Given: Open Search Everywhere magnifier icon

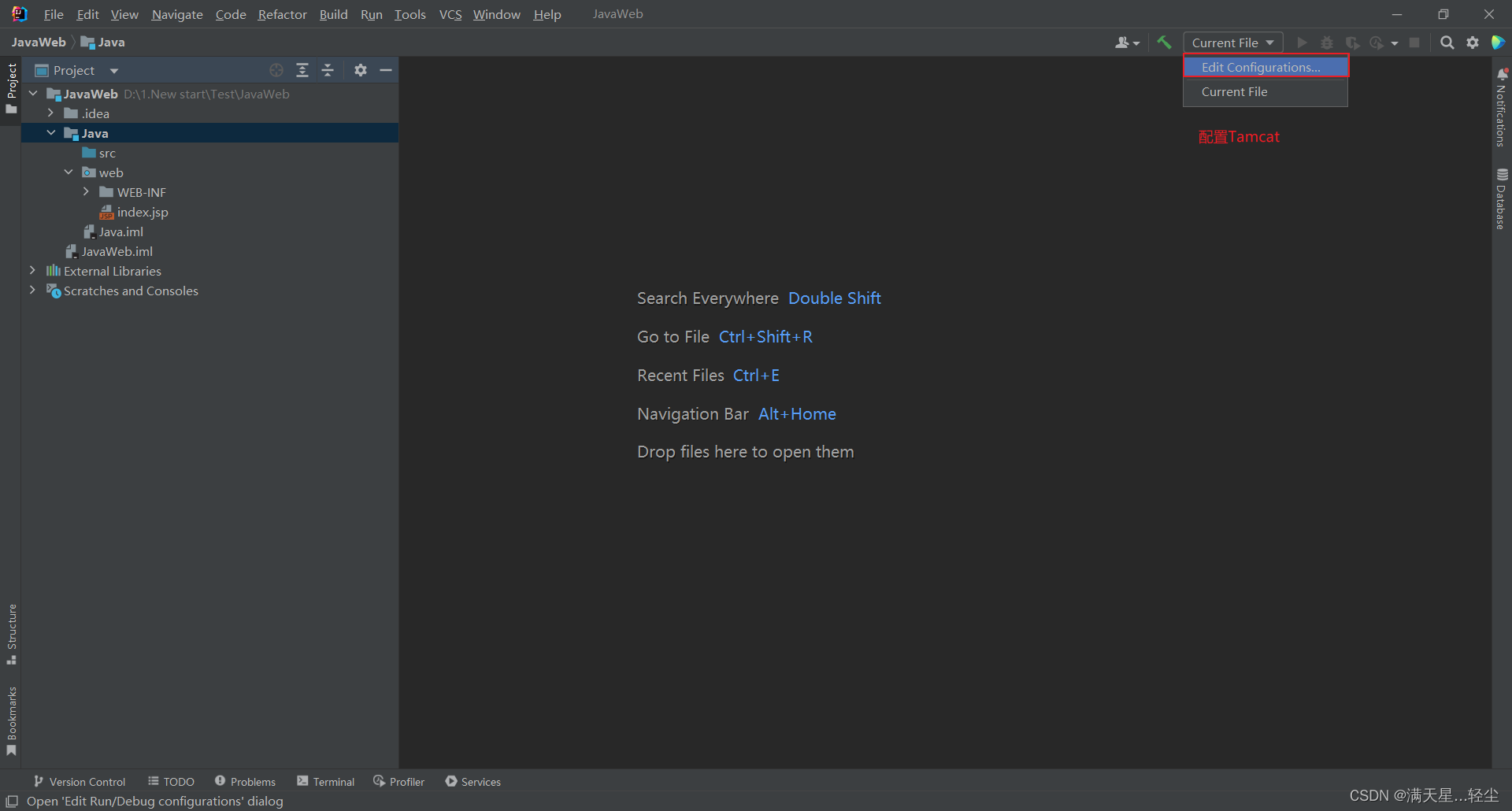Looking at the screenshot, I should [x=1447, y=43].
